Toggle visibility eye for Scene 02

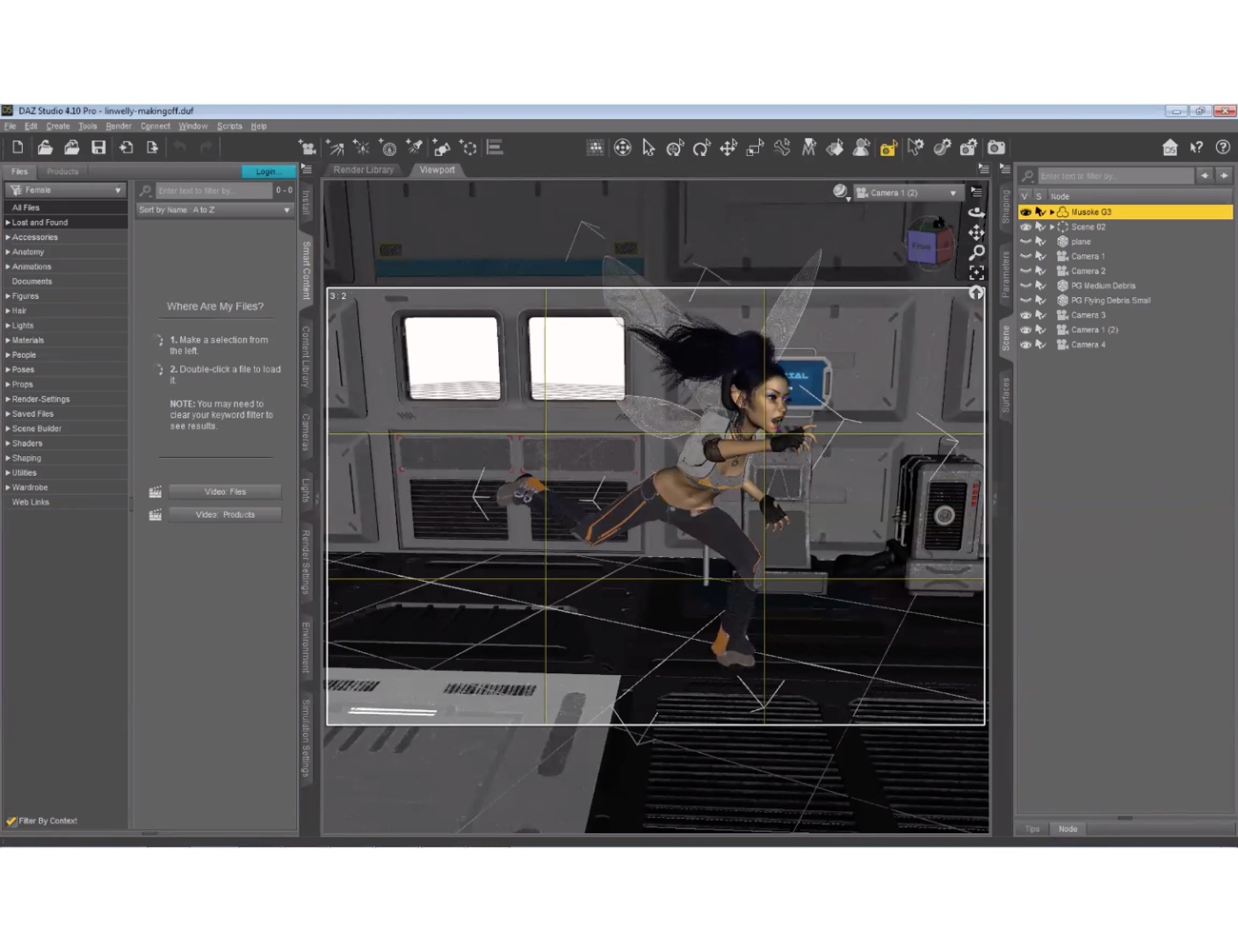tap(1026, 228)
